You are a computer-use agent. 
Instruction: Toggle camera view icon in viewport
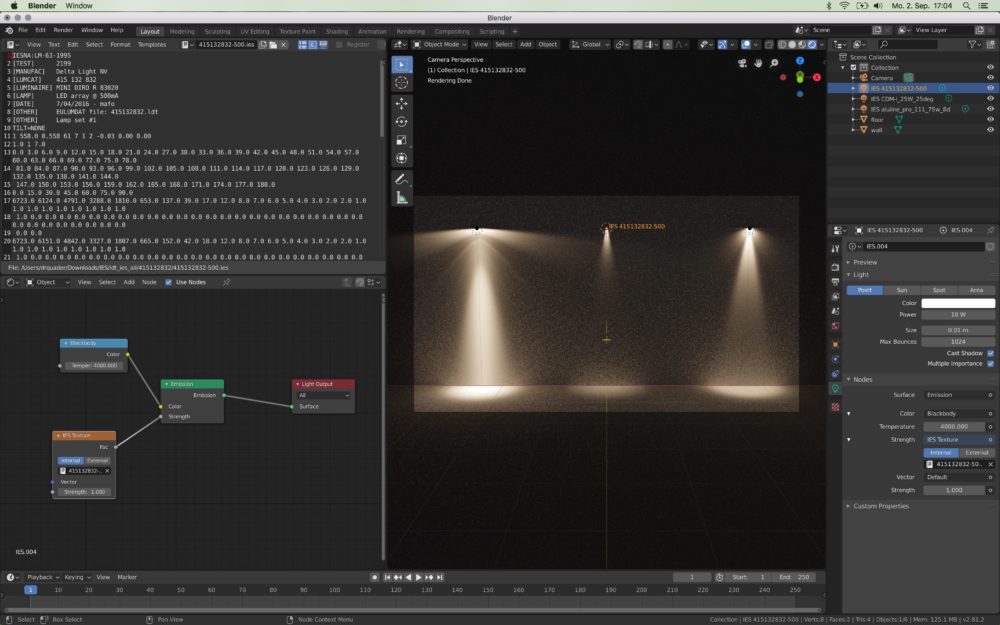click(x=742, y=63)
